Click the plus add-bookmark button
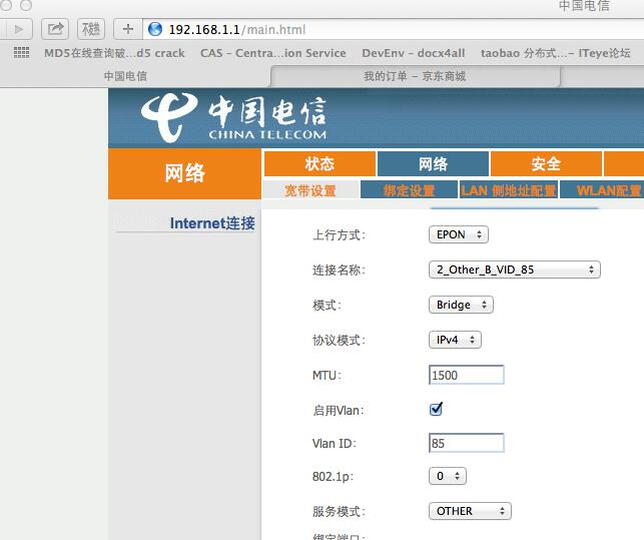The height and width of the screenshot is (540, 644). (x=128, y=29)
